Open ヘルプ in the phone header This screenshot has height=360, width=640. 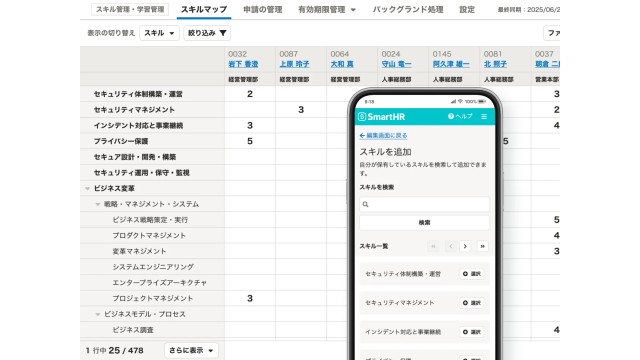point(460,116)
